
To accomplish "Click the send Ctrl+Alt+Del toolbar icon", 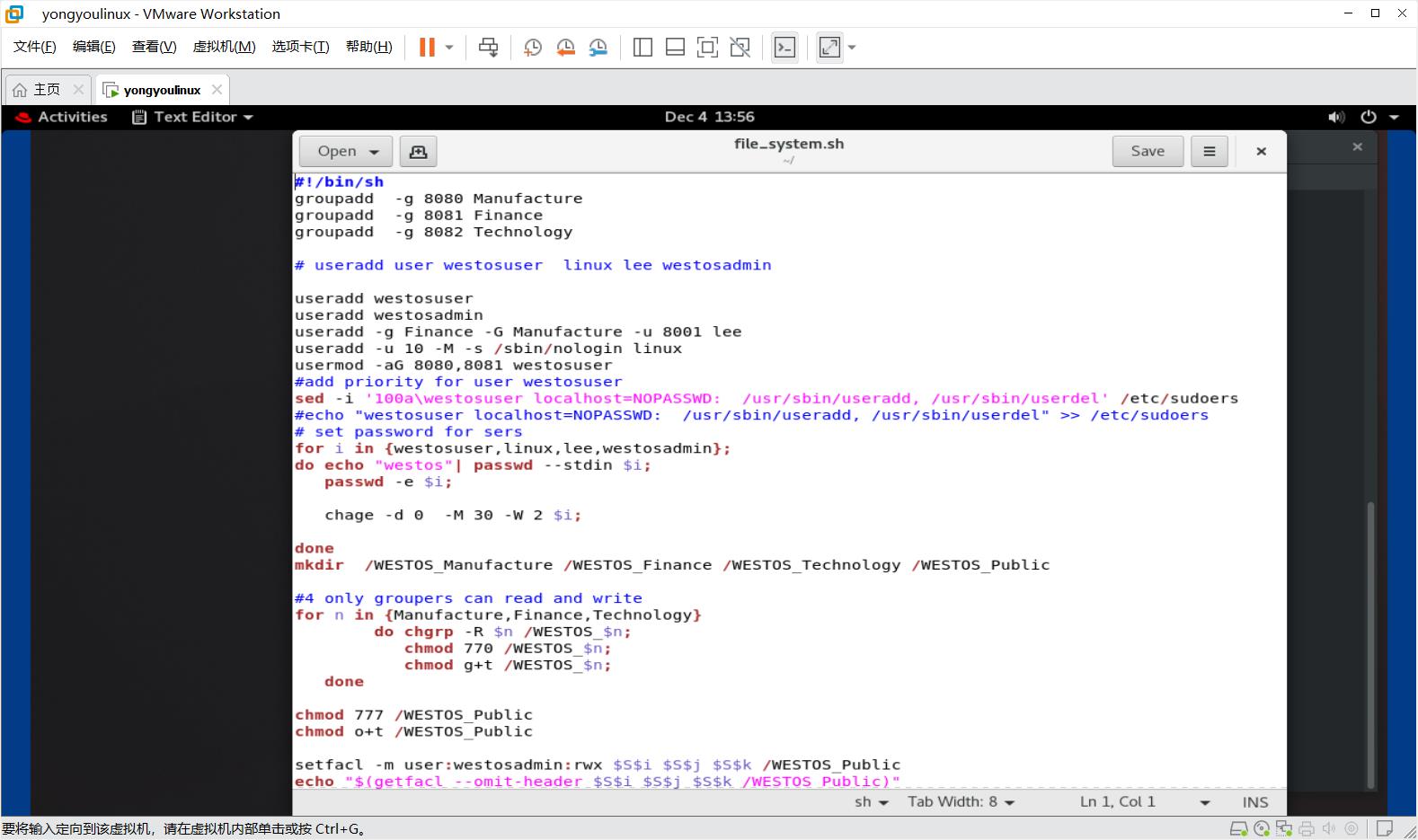I will click(488, 48).
